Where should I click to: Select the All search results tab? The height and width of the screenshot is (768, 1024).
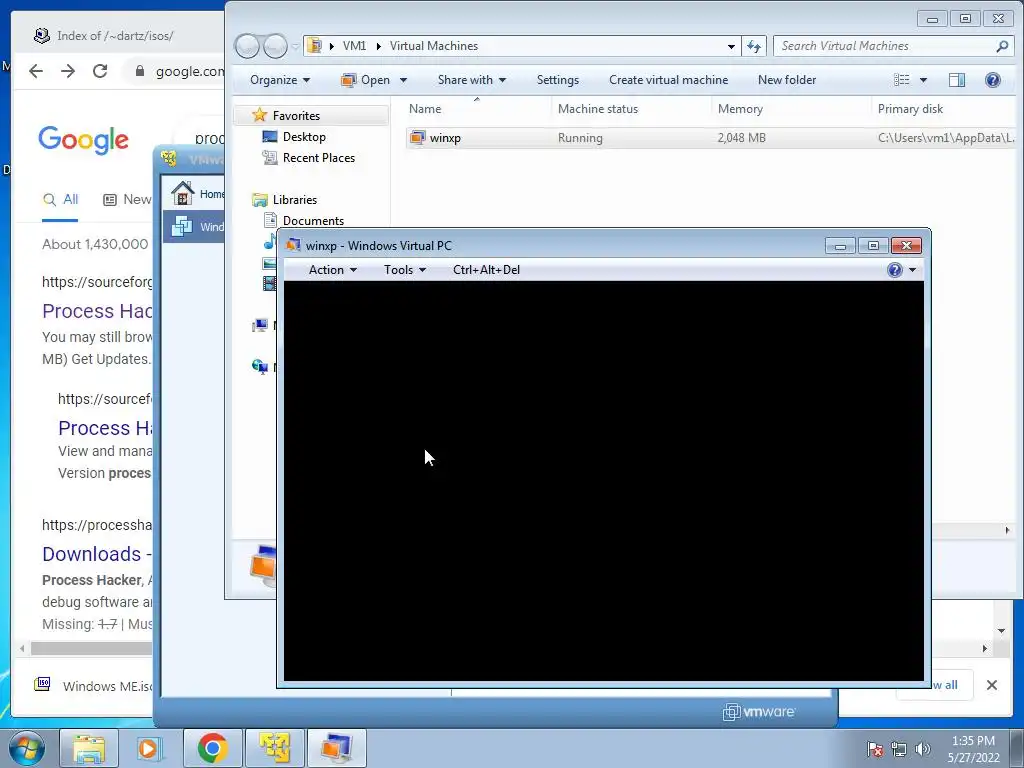point(60,199)
